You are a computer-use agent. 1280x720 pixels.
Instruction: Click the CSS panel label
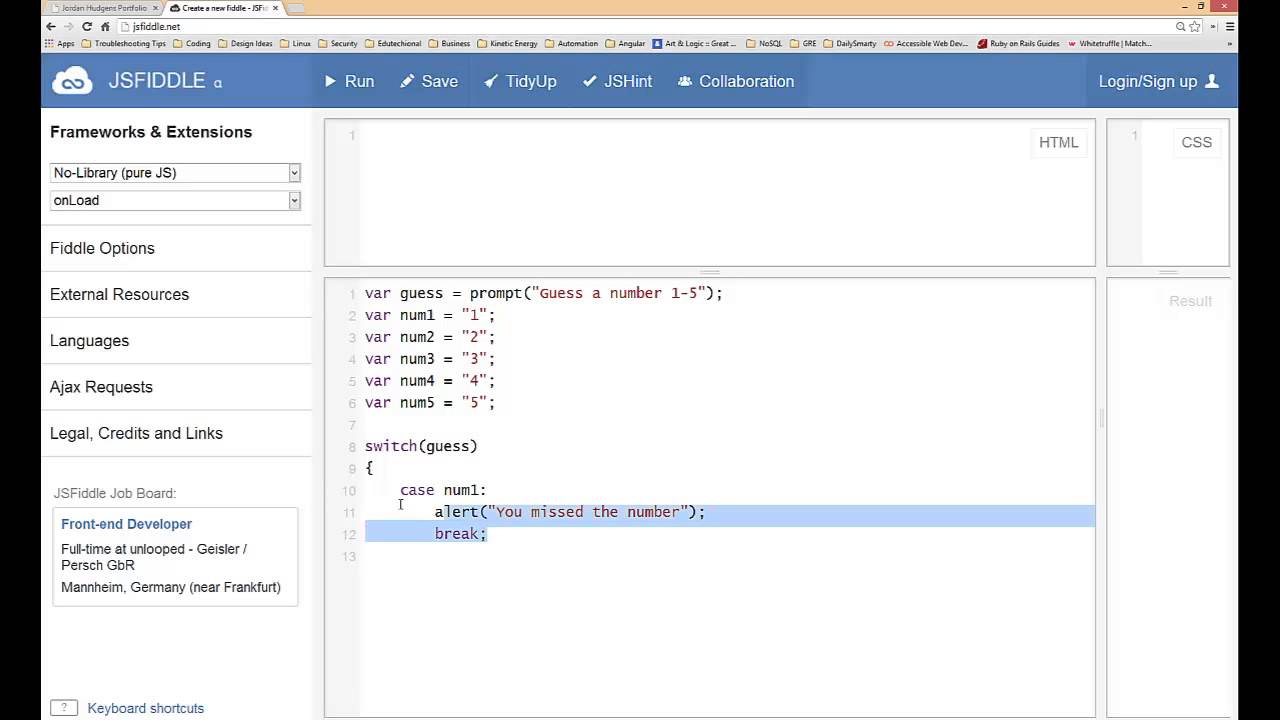point(1196,142)
